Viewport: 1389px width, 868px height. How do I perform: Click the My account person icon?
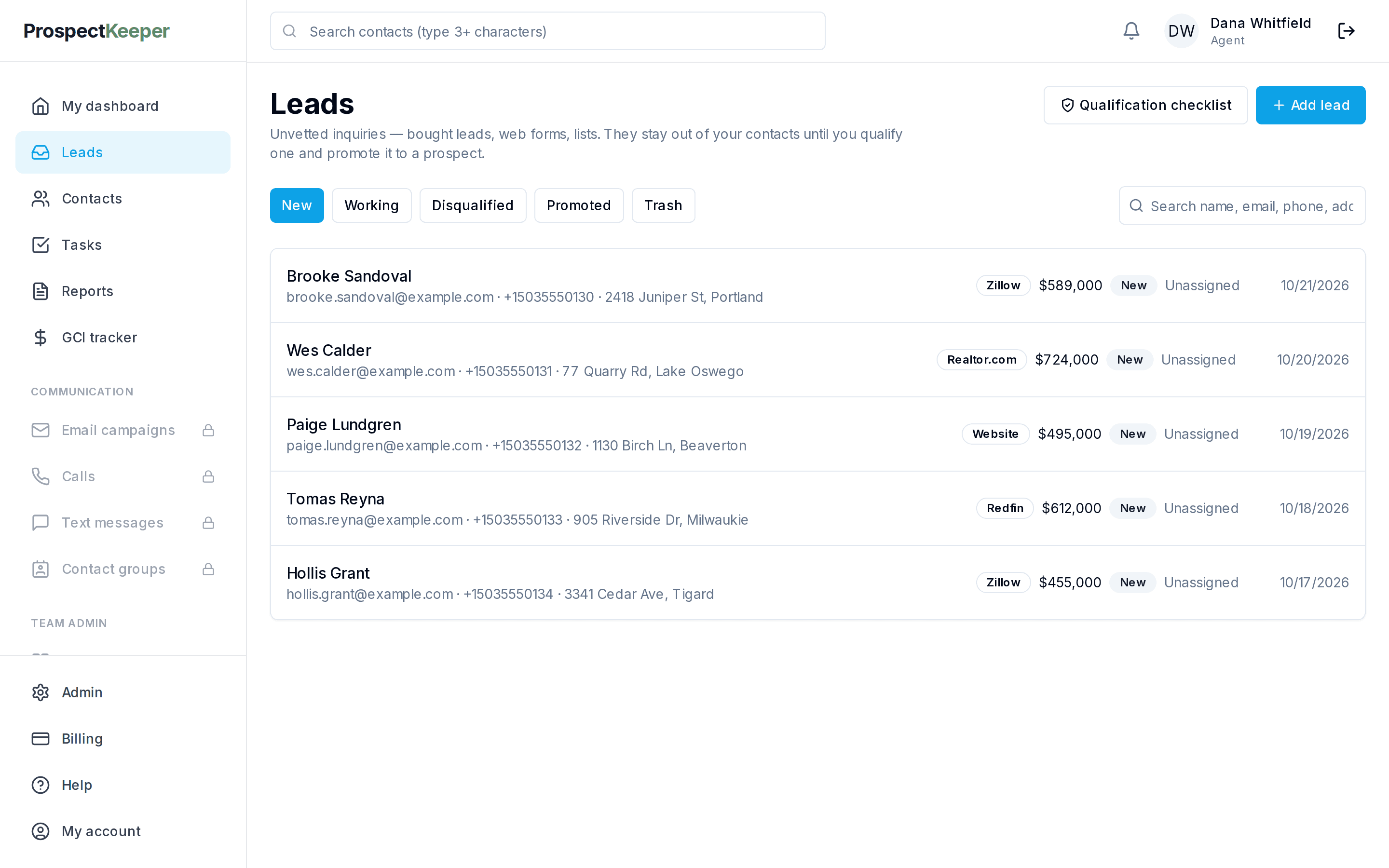(x=40, y=831)
